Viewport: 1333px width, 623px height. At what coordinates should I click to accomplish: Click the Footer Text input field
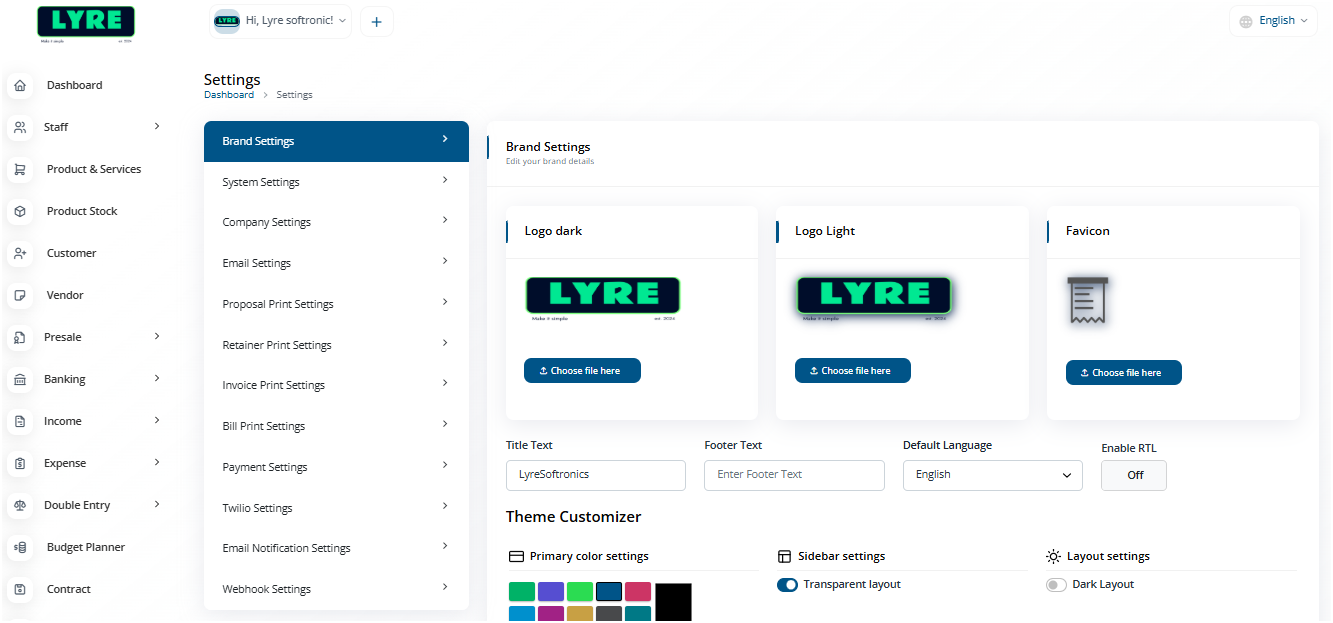[x=794, y=475]
